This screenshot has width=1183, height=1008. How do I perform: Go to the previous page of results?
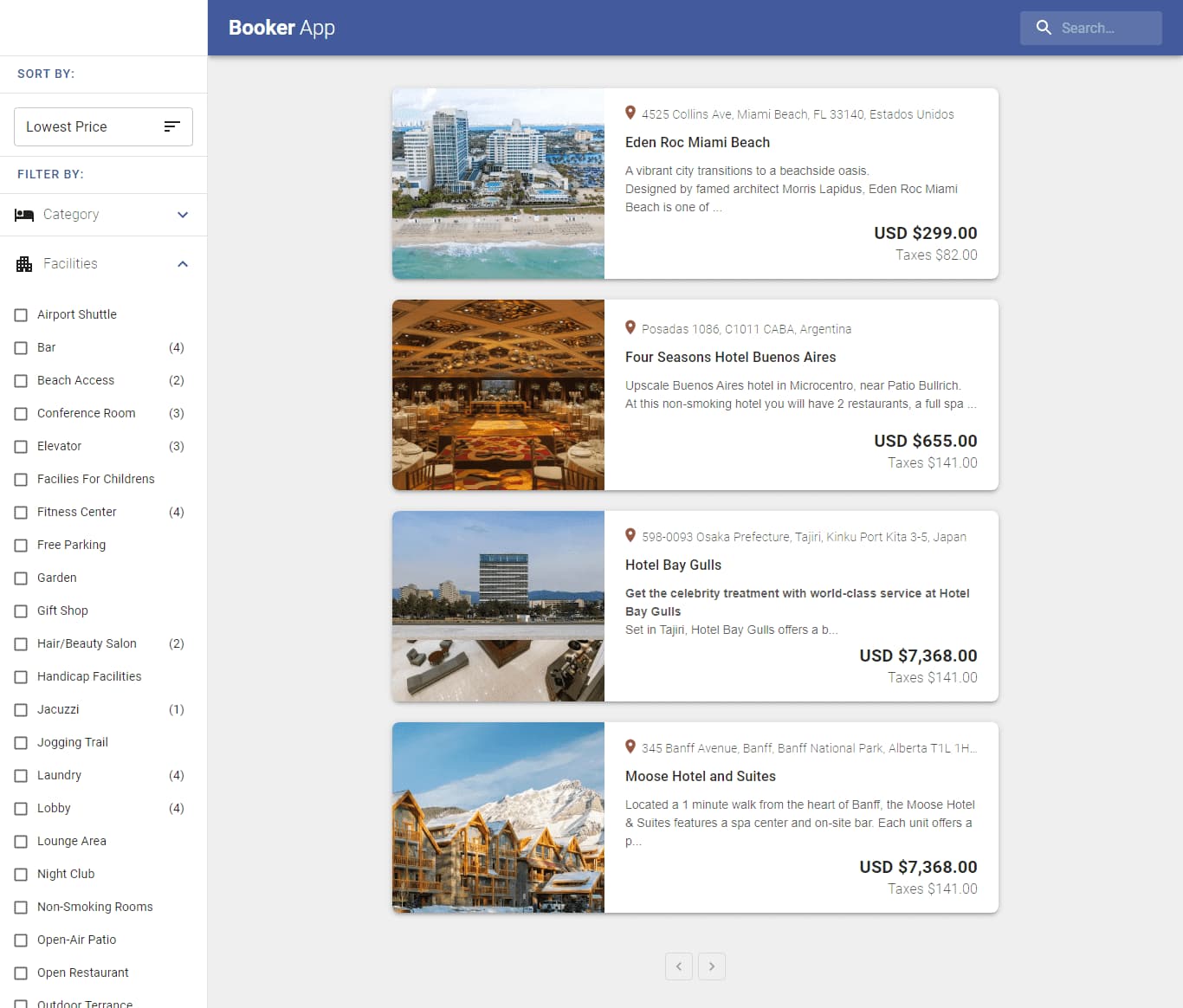(x=679, y=966)
